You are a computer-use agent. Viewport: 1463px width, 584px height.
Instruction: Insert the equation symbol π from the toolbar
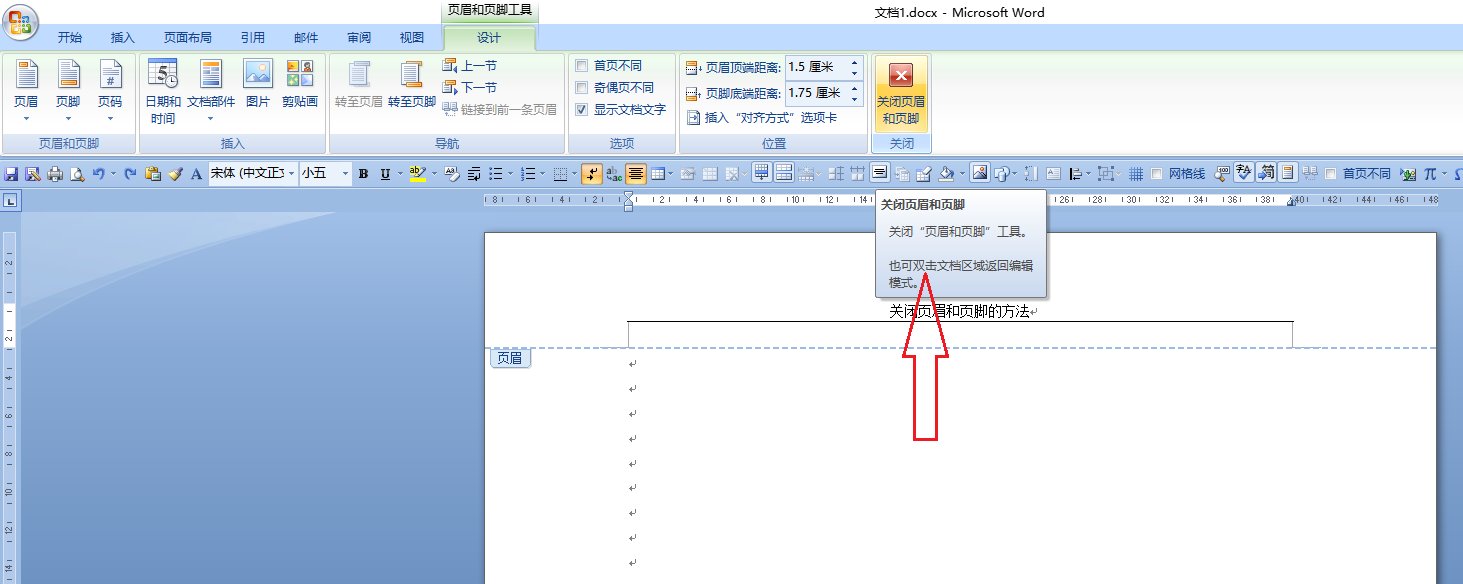click(x=1430, y=173)
